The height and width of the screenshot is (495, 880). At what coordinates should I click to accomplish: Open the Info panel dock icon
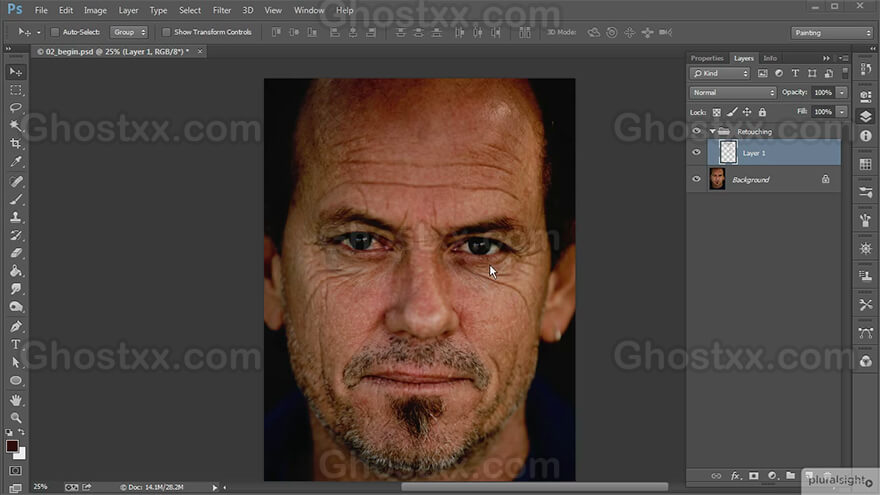[x=866, y=136]
